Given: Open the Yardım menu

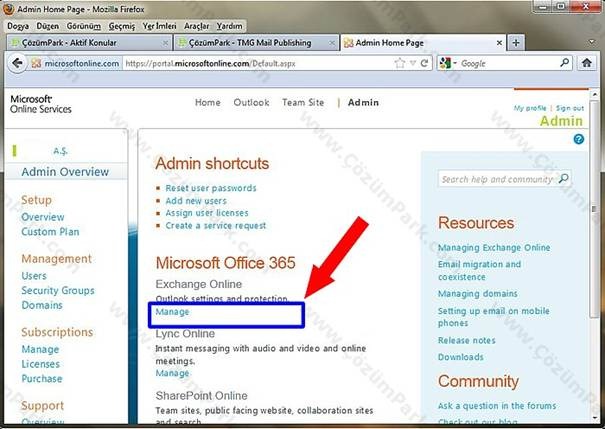Looking at the screenshot, I should [230, 26].
